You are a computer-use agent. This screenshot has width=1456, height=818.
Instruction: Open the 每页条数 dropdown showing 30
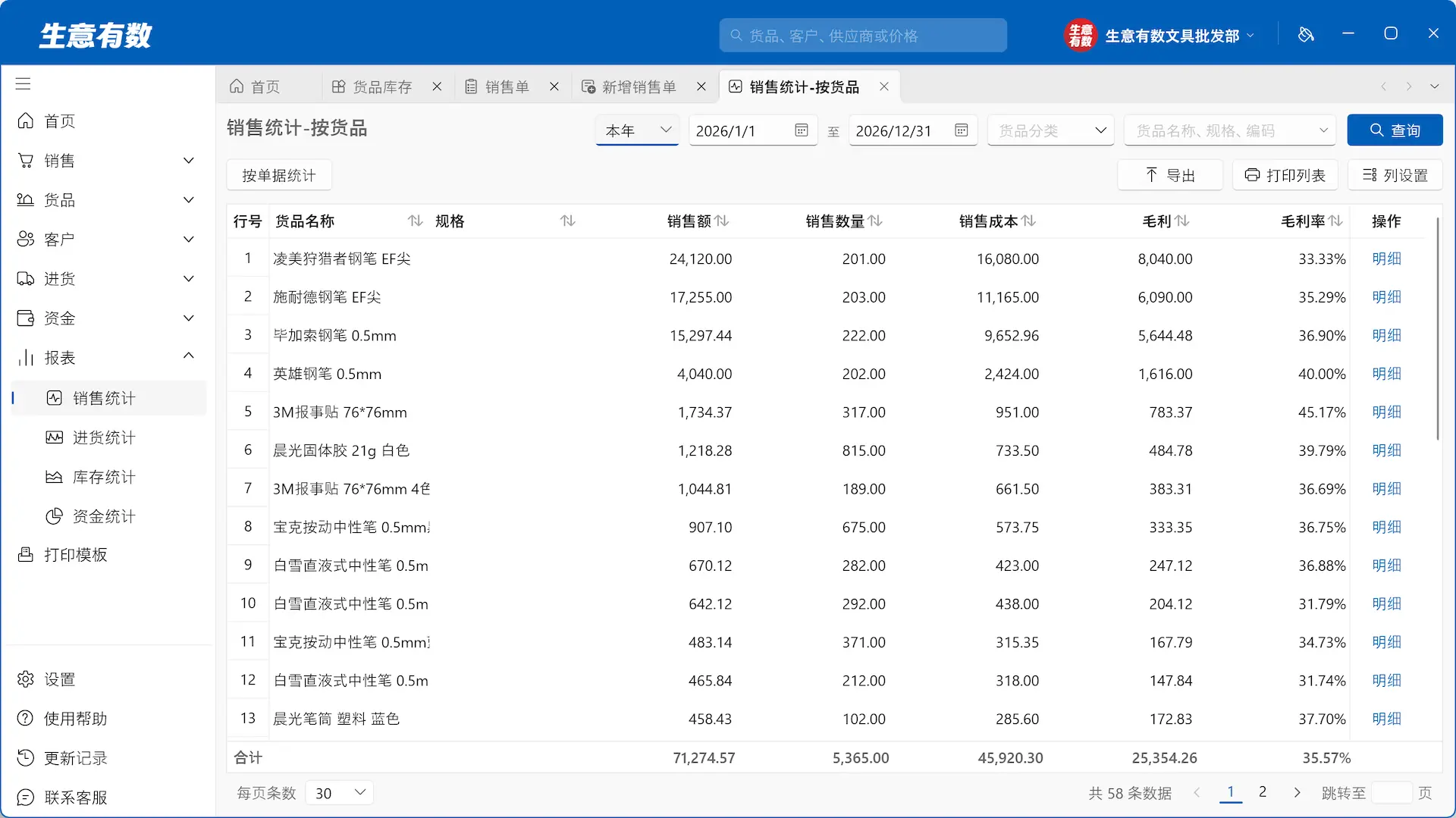point(340,793)
